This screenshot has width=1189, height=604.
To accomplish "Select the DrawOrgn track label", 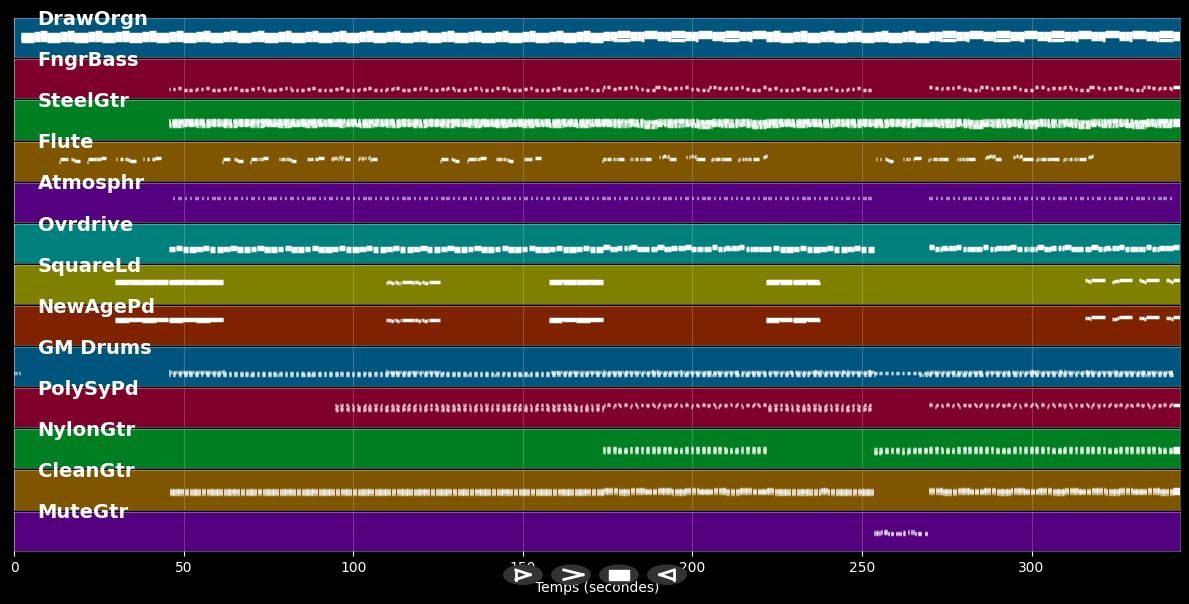I will [x=92, y=19].
